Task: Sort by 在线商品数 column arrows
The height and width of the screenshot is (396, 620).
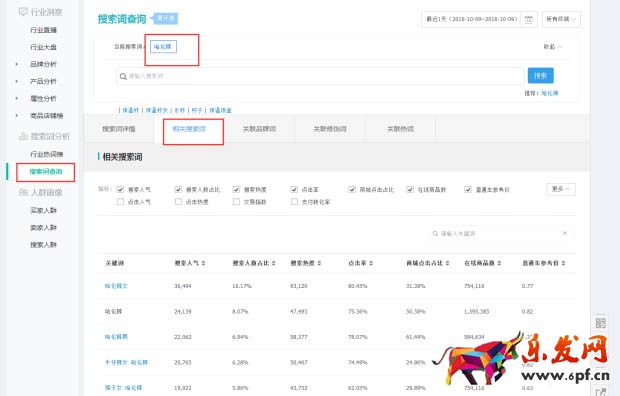Action: point(499,263)
